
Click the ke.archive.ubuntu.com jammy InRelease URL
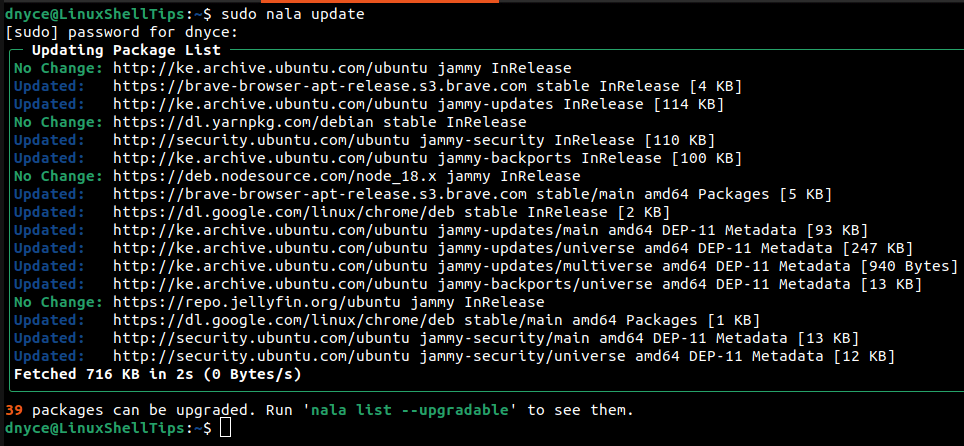pos(342,68)
